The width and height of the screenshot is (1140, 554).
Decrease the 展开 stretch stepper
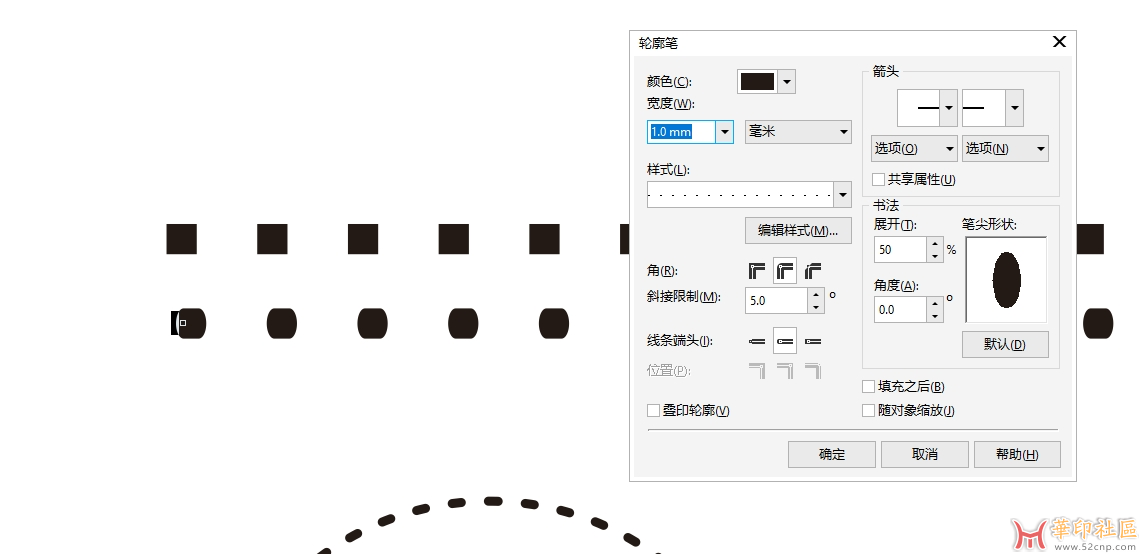(x=935, y=256)
